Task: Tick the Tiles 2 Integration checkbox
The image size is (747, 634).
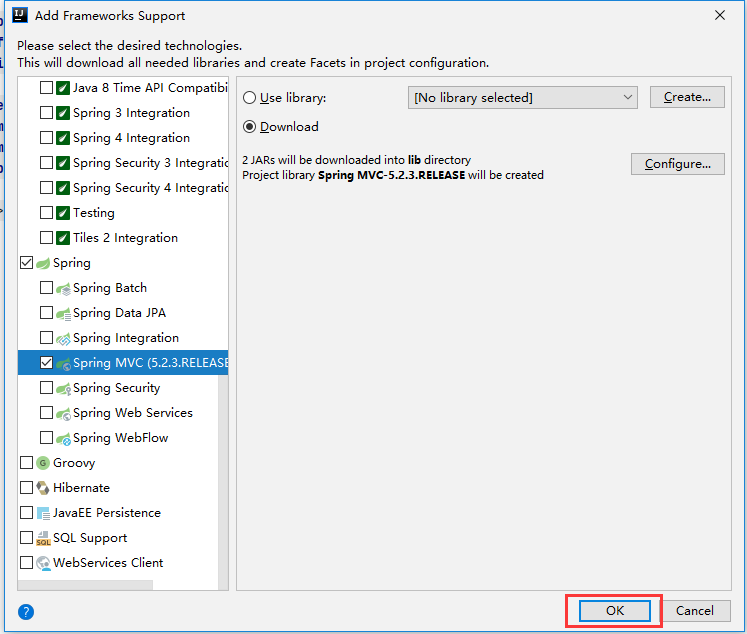Action: click(x=46, y=237)
